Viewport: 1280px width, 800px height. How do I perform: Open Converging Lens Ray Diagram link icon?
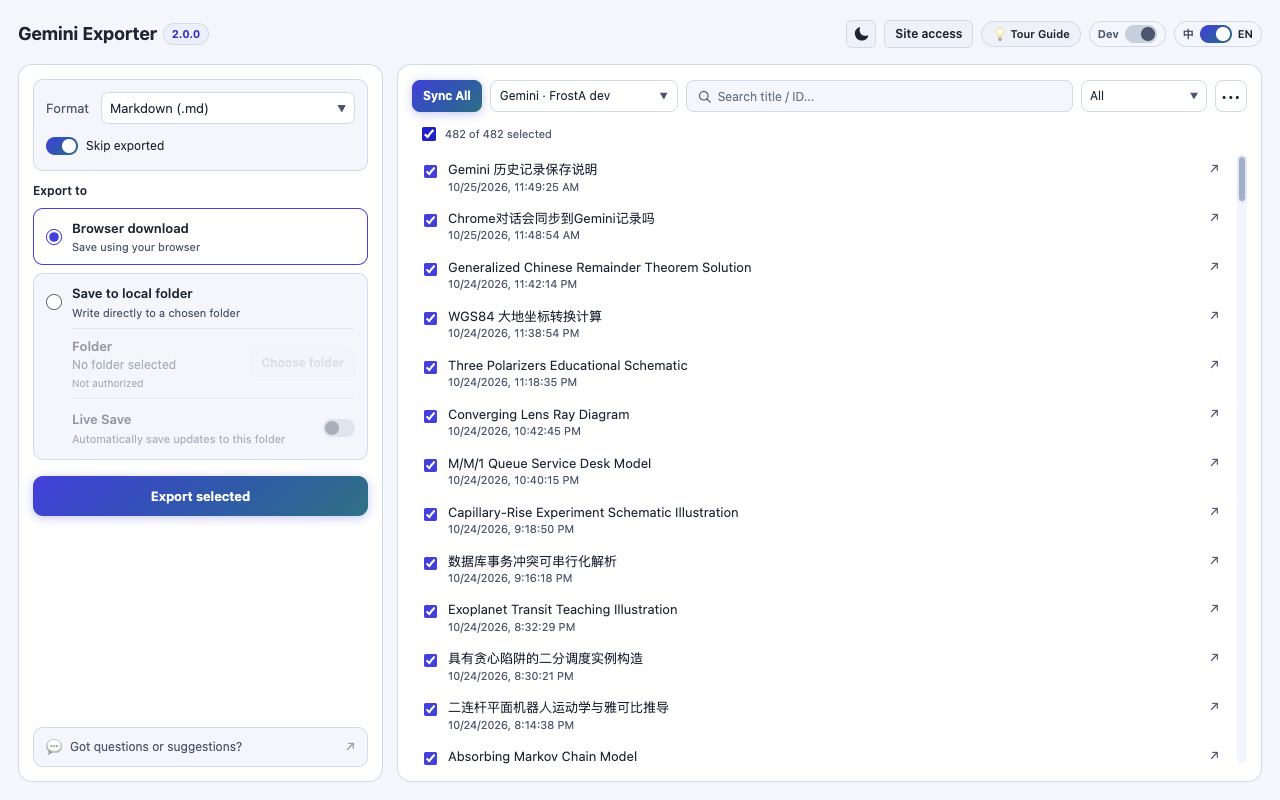tap(1214, 414)
